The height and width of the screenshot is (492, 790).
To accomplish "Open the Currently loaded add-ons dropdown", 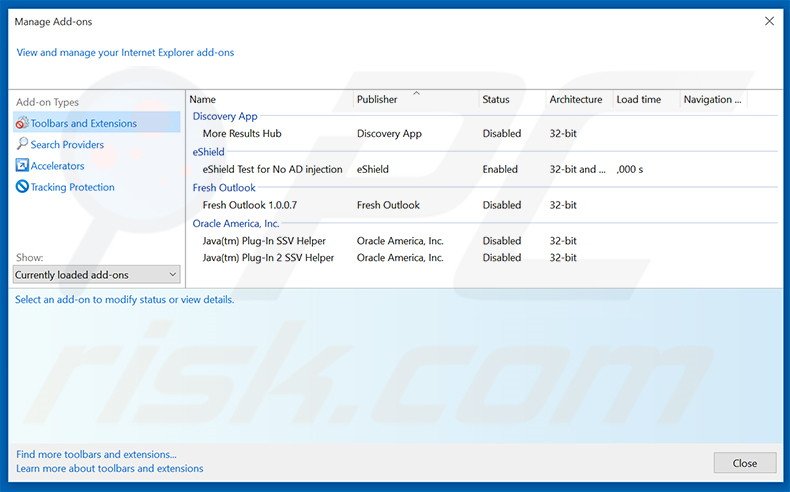I will click(96, 274).
